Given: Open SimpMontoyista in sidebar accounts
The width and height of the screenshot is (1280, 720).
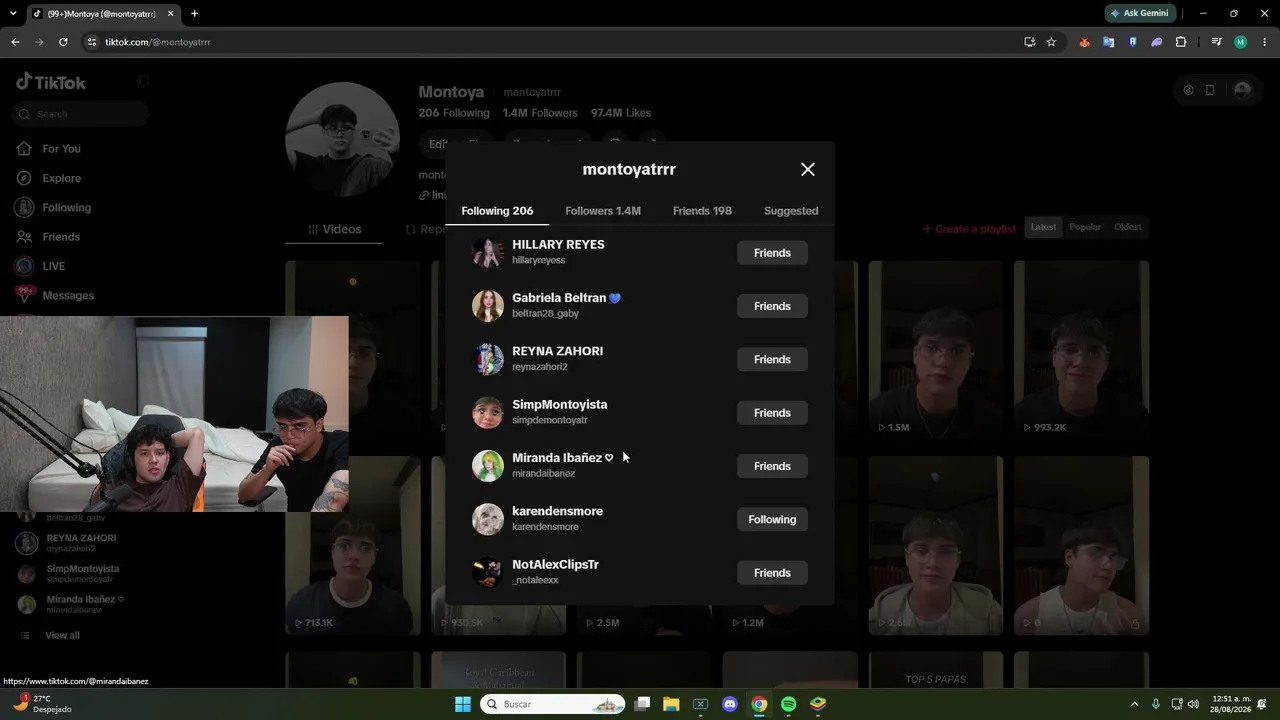Looking at the screenshot, I should point(82,573).
